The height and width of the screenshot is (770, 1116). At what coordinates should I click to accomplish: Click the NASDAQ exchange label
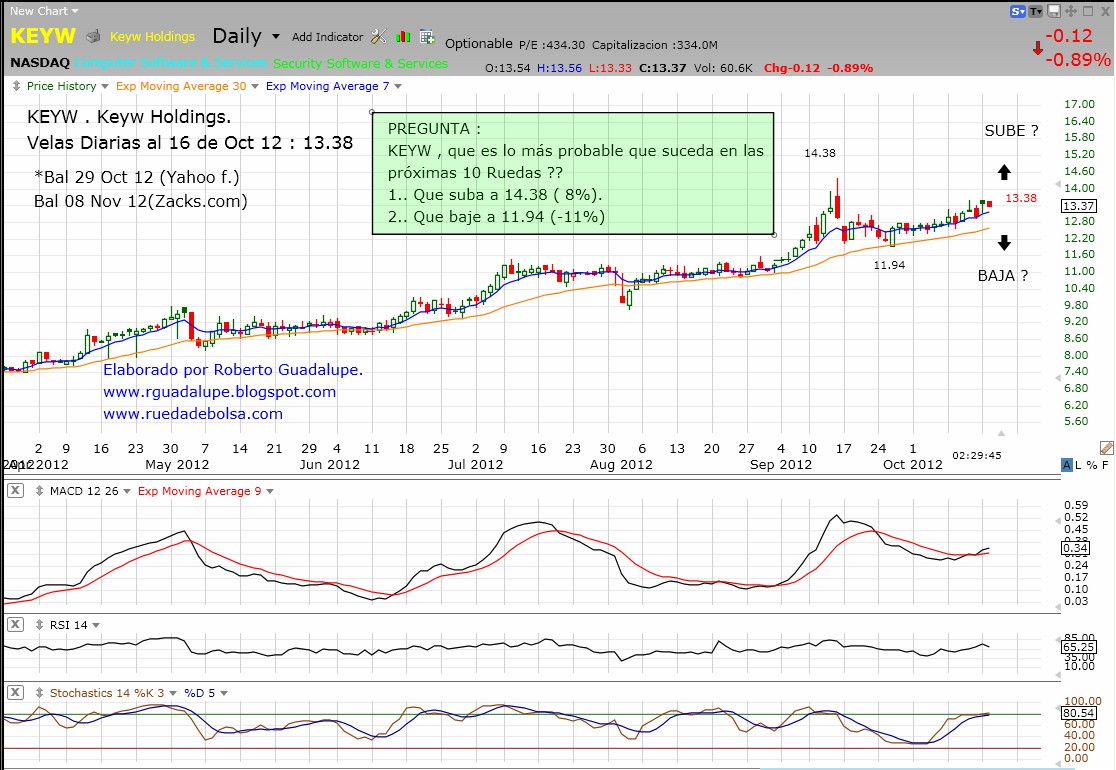click(x=40, y=63)
